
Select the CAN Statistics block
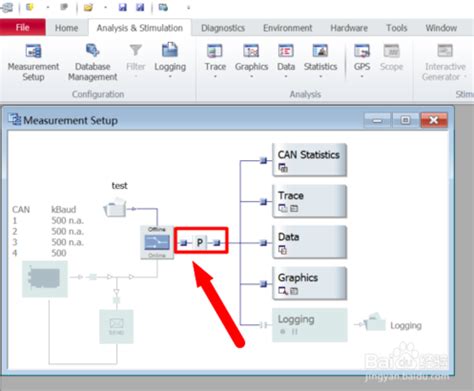tap(309, 160)
